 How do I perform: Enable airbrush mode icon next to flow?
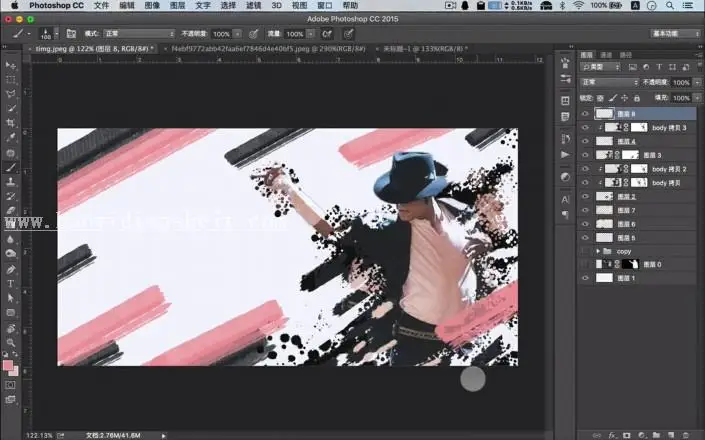click(x=327, y=34)
